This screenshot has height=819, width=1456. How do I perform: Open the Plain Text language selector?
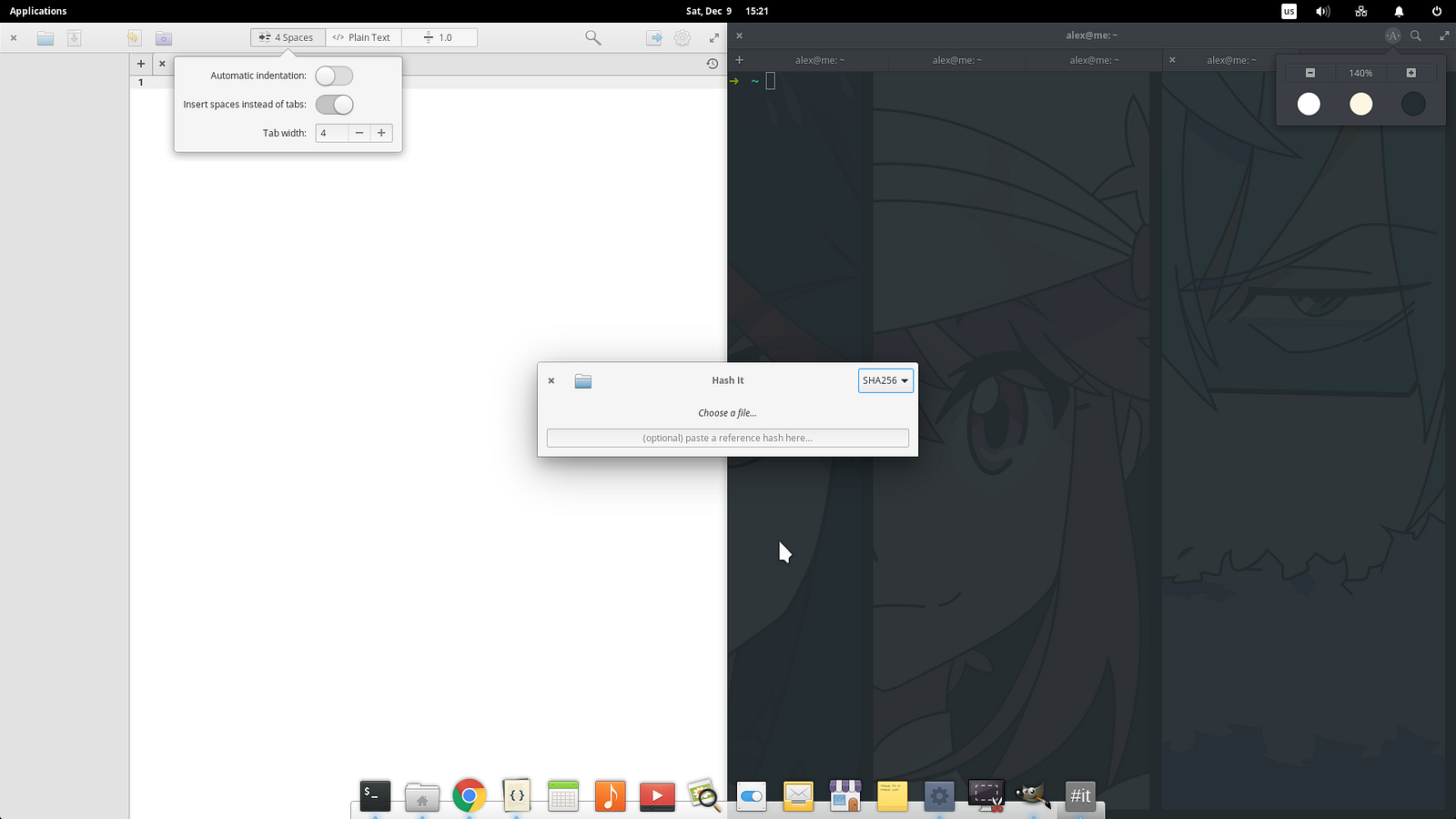363,37
